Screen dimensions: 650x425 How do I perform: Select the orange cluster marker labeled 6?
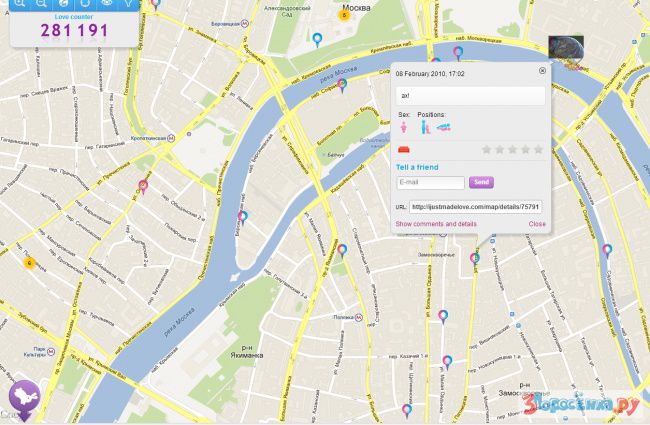click(29, 263)
